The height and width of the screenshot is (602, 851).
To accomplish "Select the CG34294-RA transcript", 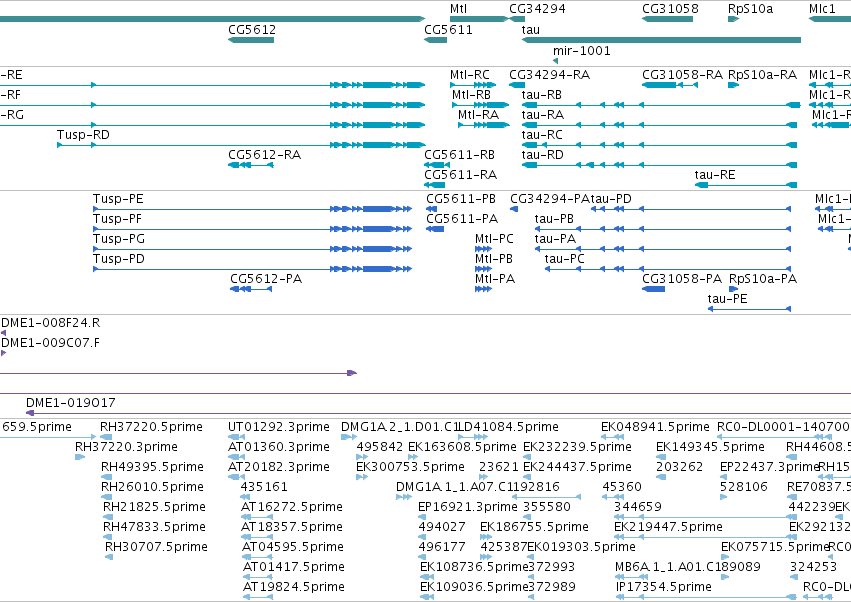I will 517,85.
